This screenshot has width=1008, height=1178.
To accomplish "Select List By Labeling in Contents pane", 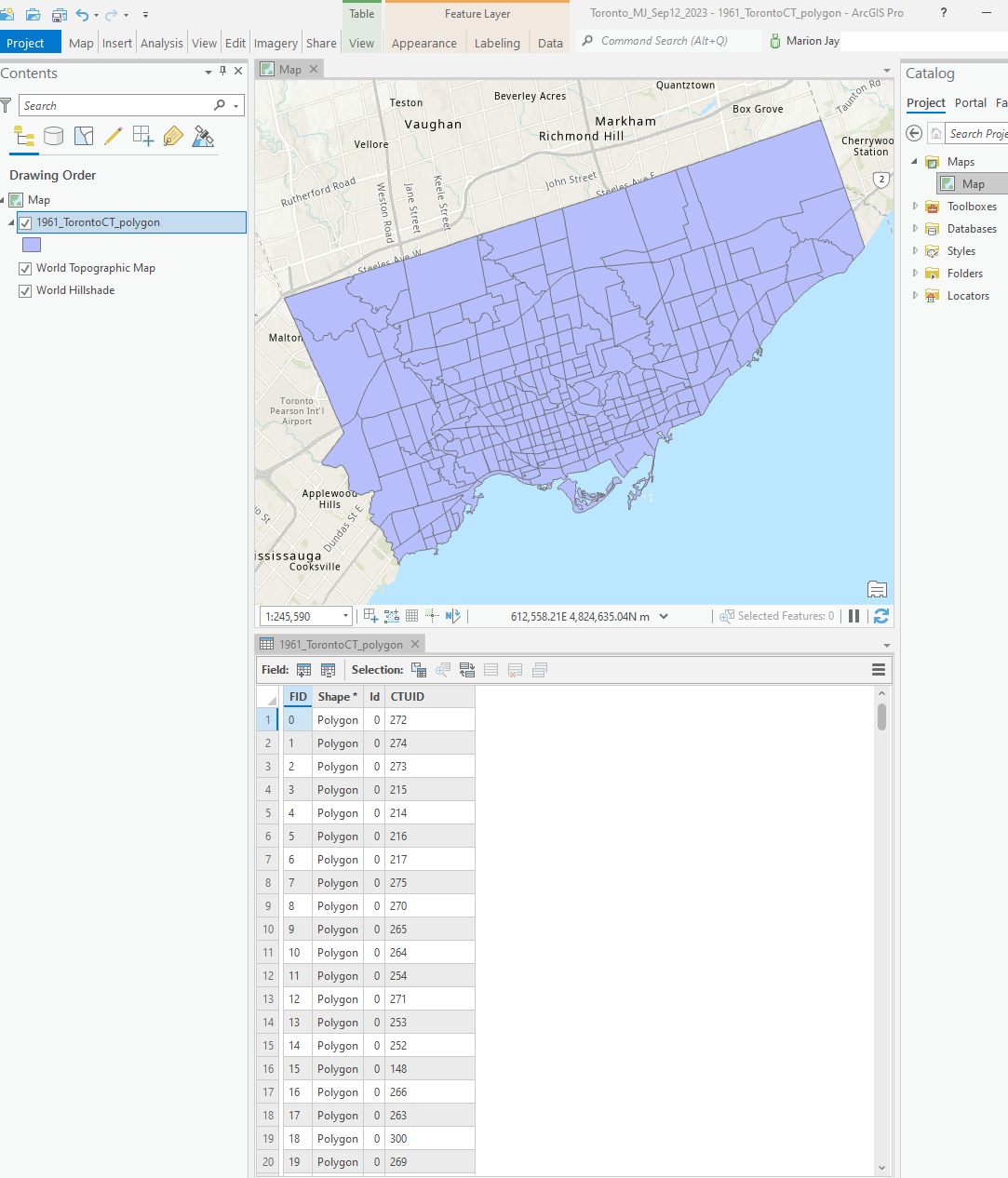I will [173, 136].
